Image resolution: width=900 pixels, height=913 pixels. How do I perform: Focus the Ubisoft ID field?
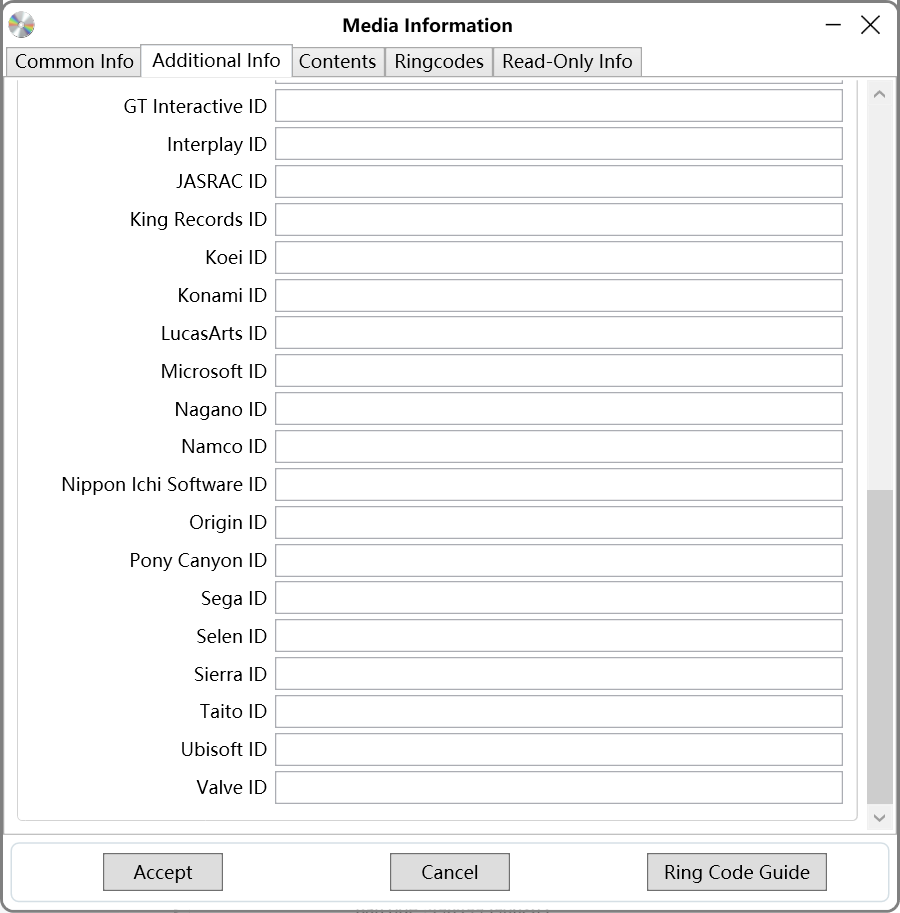tap(559, 749)
